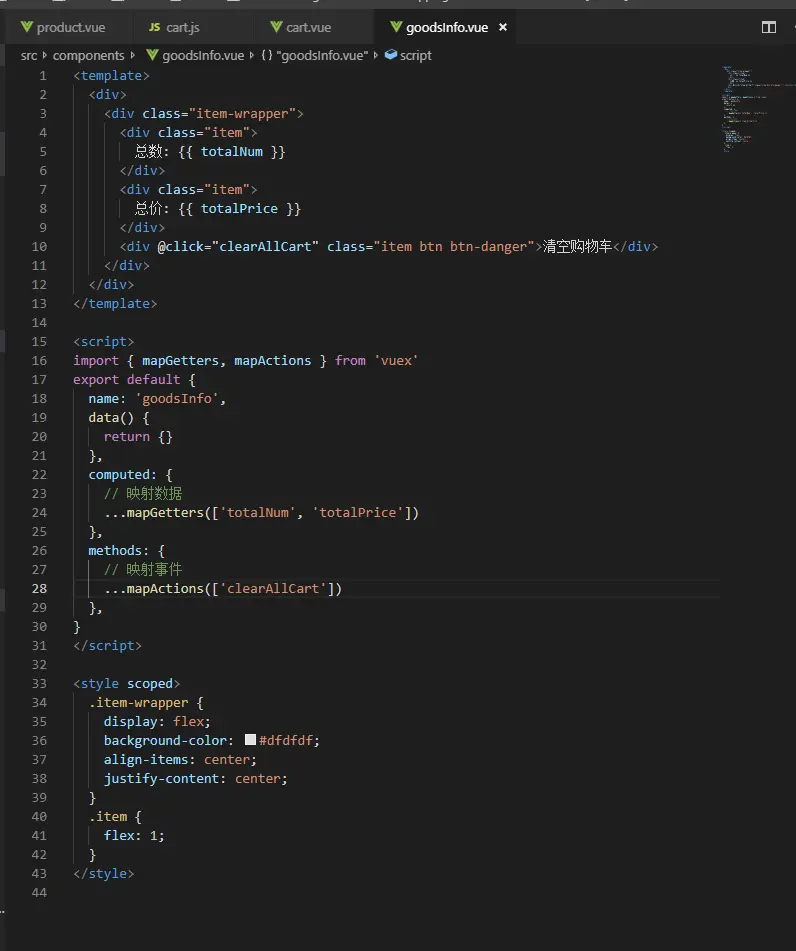Click the closing script tag
Image resolution: width=796 pixels, height=951 pixels.
point(107,645)
